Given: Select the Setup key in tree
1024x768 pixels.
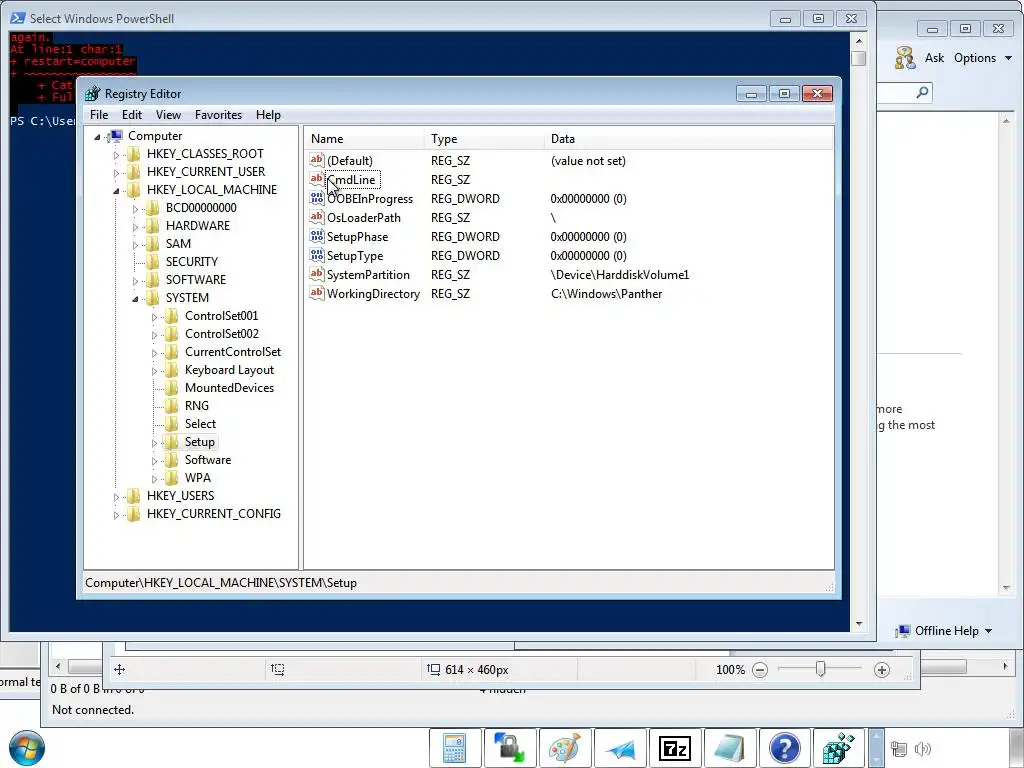Looking at the screenshot, I should point(199,442).
